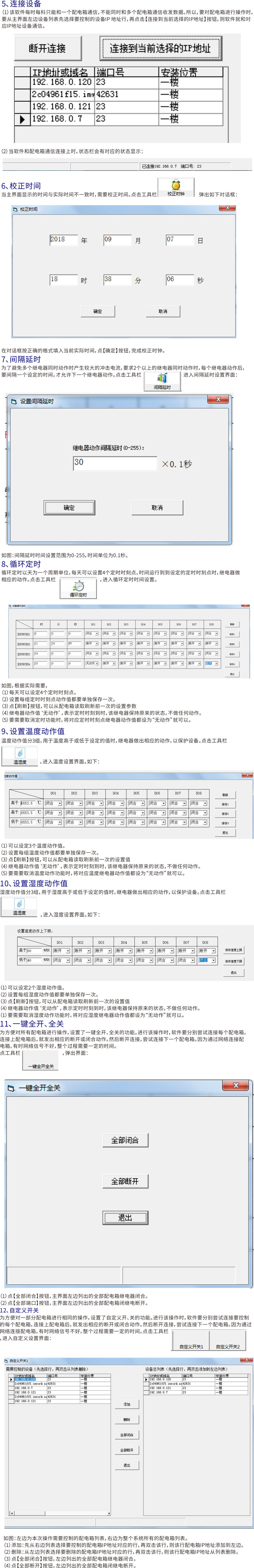Click the IP地址或域名 column header
The width and height of the screenshot is (254, 1568).
(62, 72)
